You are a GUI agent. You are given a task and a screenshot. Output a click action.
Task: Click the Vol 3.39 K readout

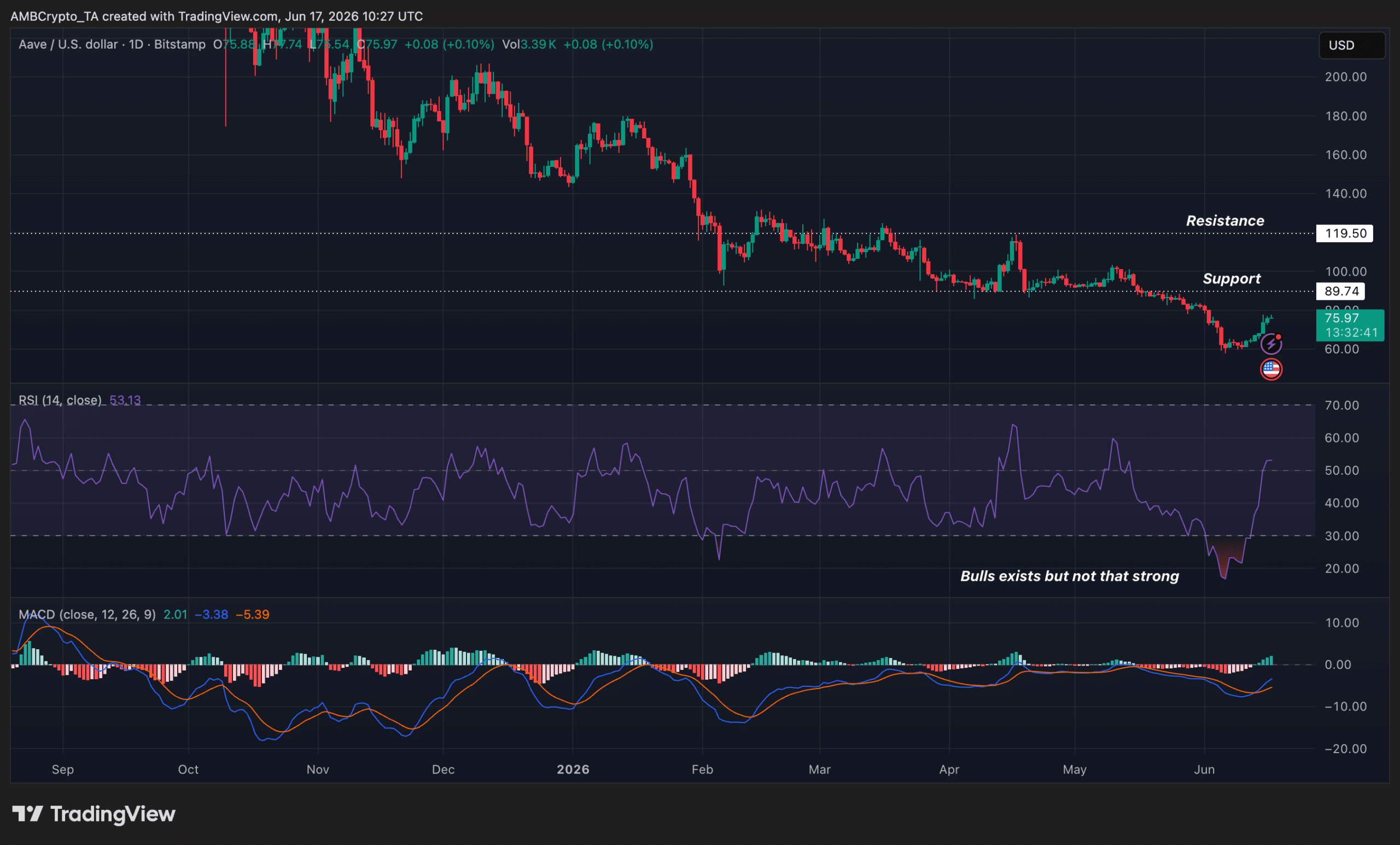[x=529, y=44]
